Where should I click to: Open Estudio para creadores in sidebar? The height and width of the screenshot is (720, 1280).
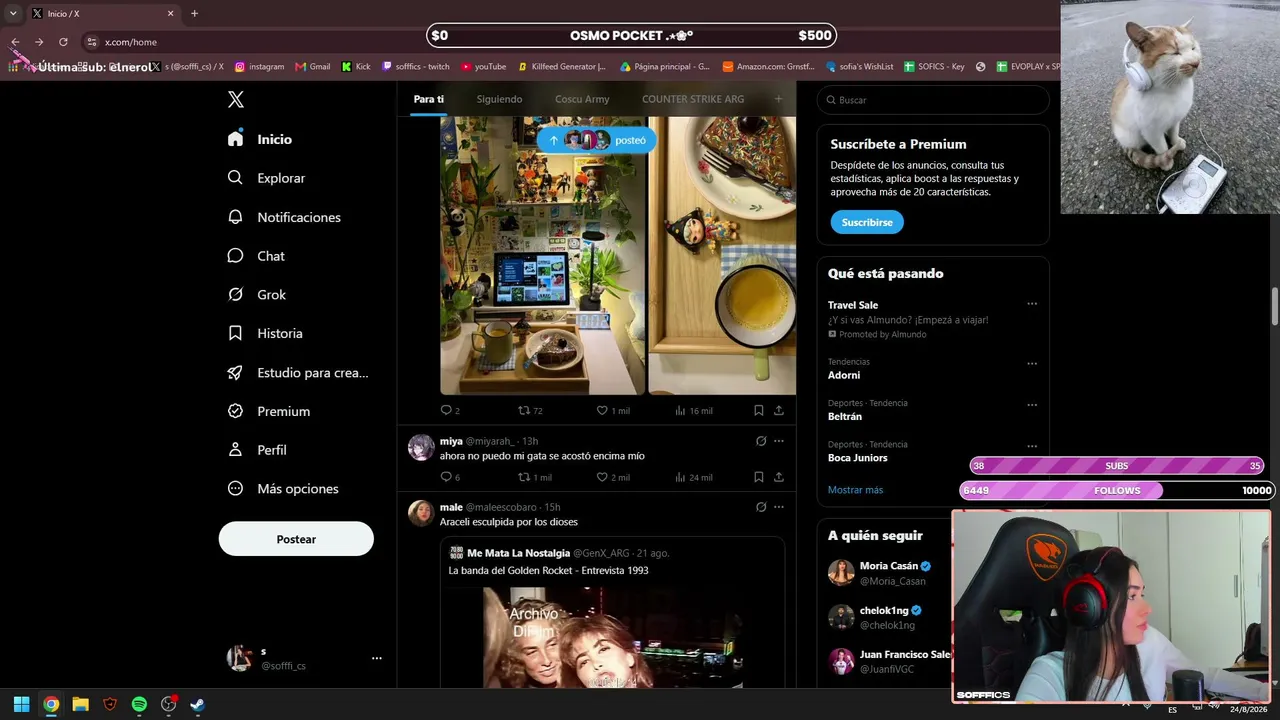(298, 372)
